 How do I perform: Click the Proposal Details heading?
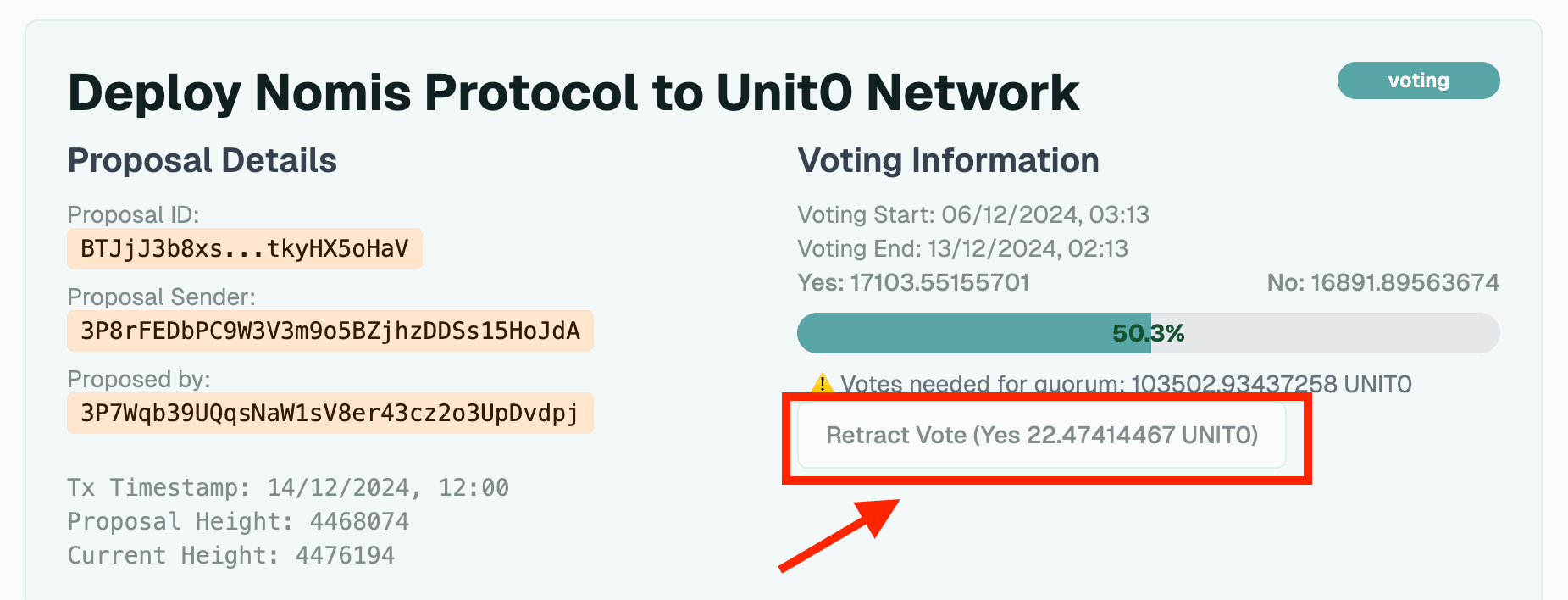tap(202, 160)
